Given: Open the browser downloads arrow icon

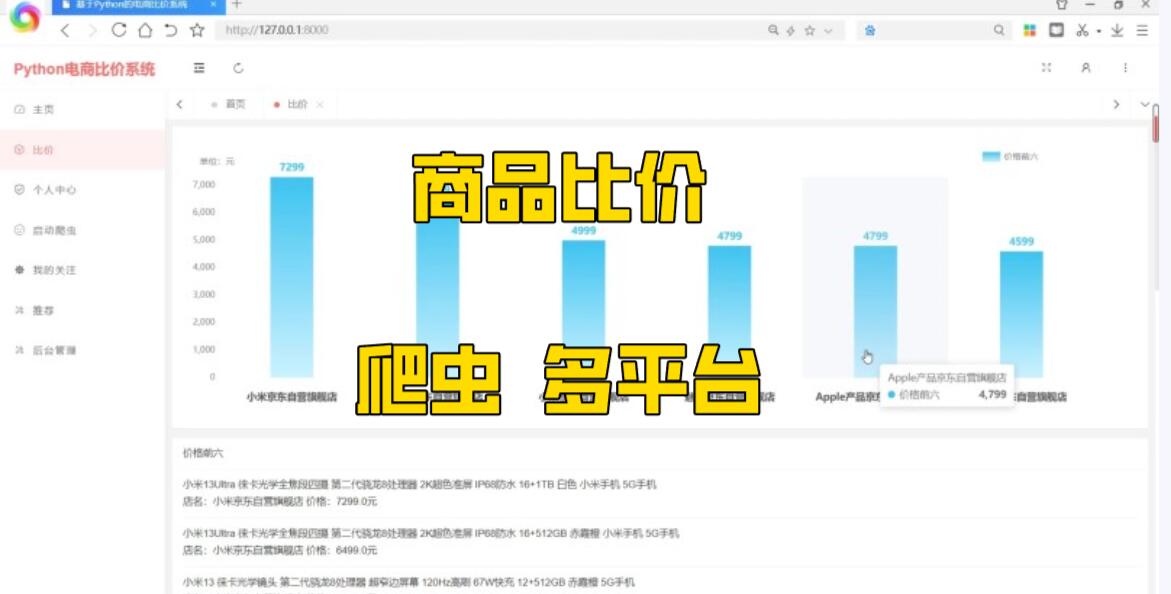Looking at the screenshot, I should (1117, 30).
